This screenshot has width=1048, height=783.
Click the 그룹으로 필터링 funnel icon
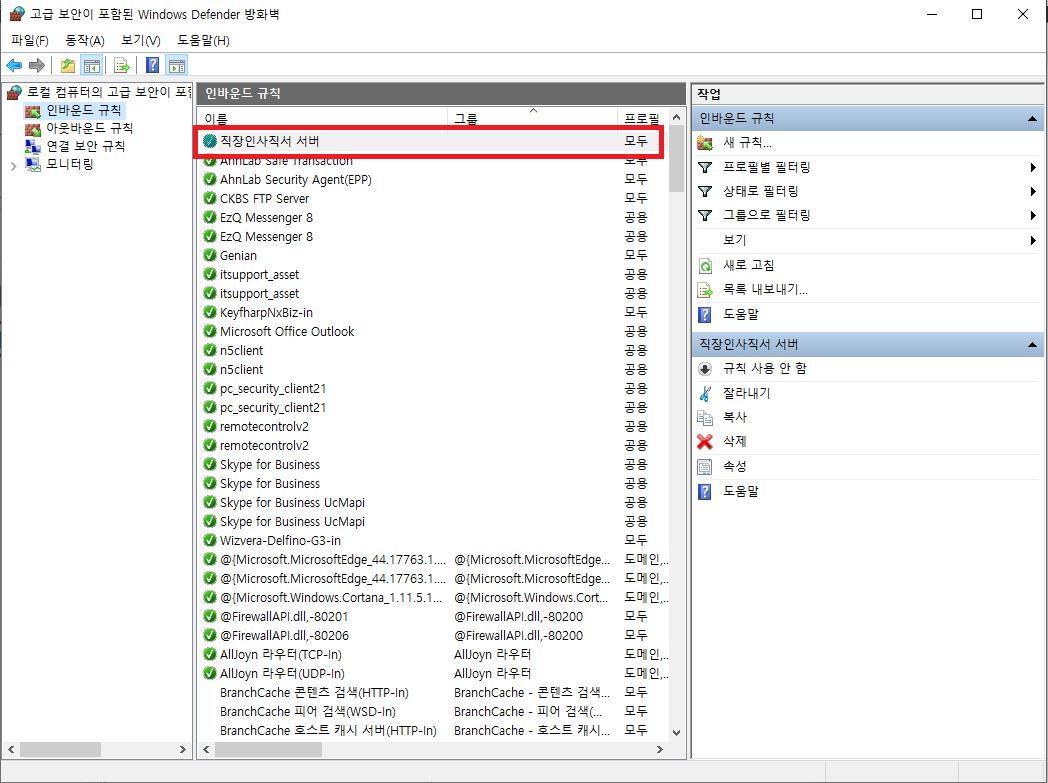[x=704, y=216]
